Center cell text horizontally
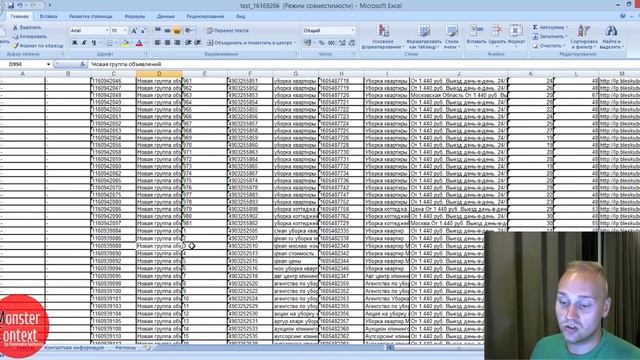This screenshot has height=360, width=640. 167,42
